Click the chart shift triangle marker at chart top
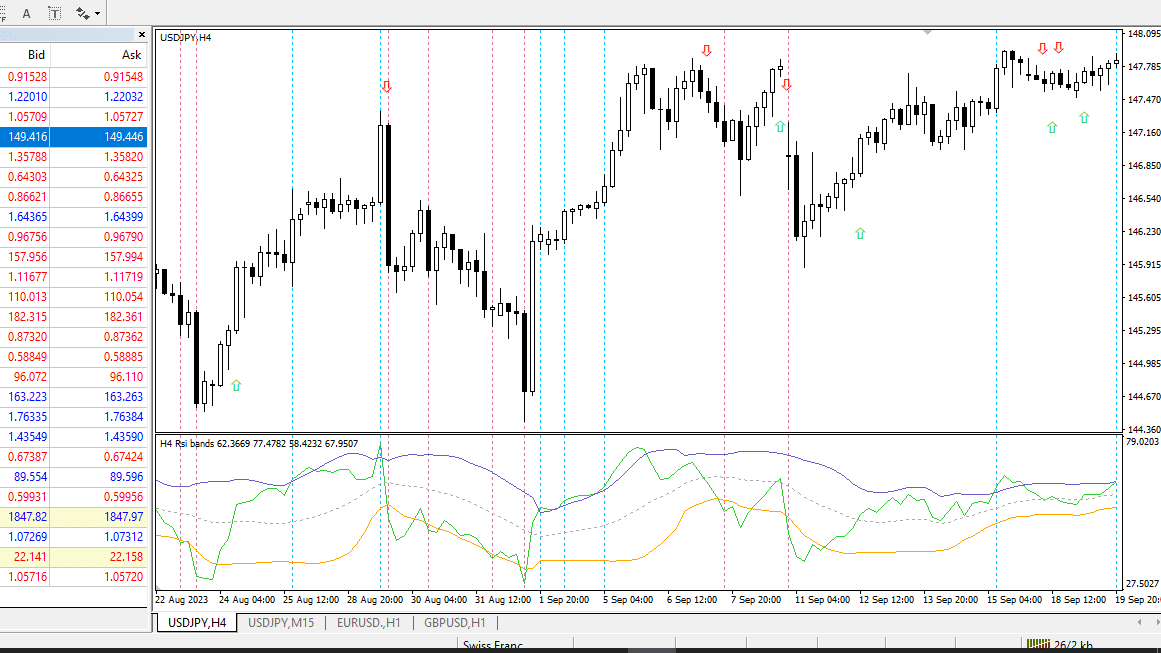This screenshot has width=1161, height=653. point(927,33)
